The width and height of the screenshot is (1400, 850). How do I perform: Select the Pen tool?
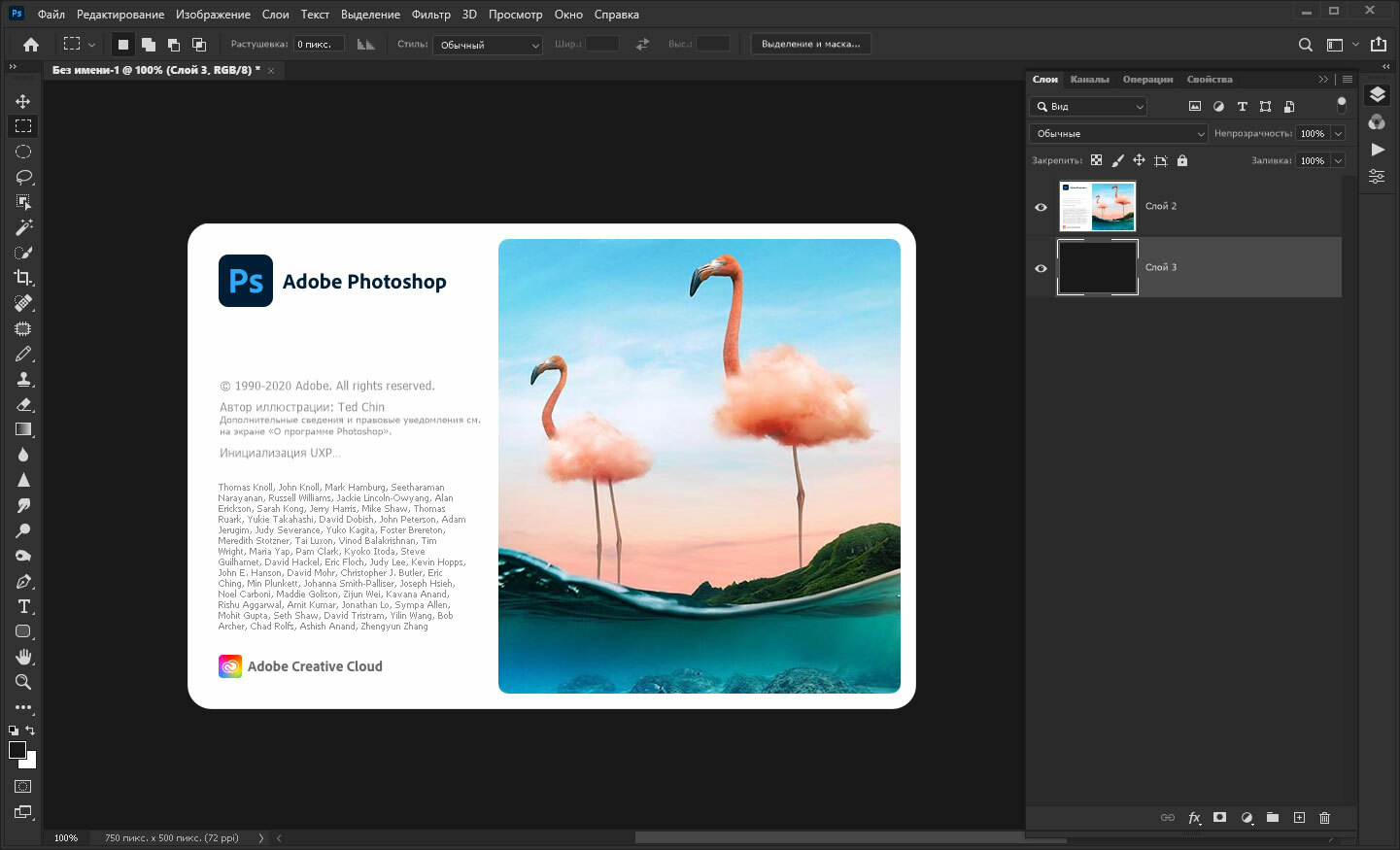pyautogui.click(x=23, y=581)
